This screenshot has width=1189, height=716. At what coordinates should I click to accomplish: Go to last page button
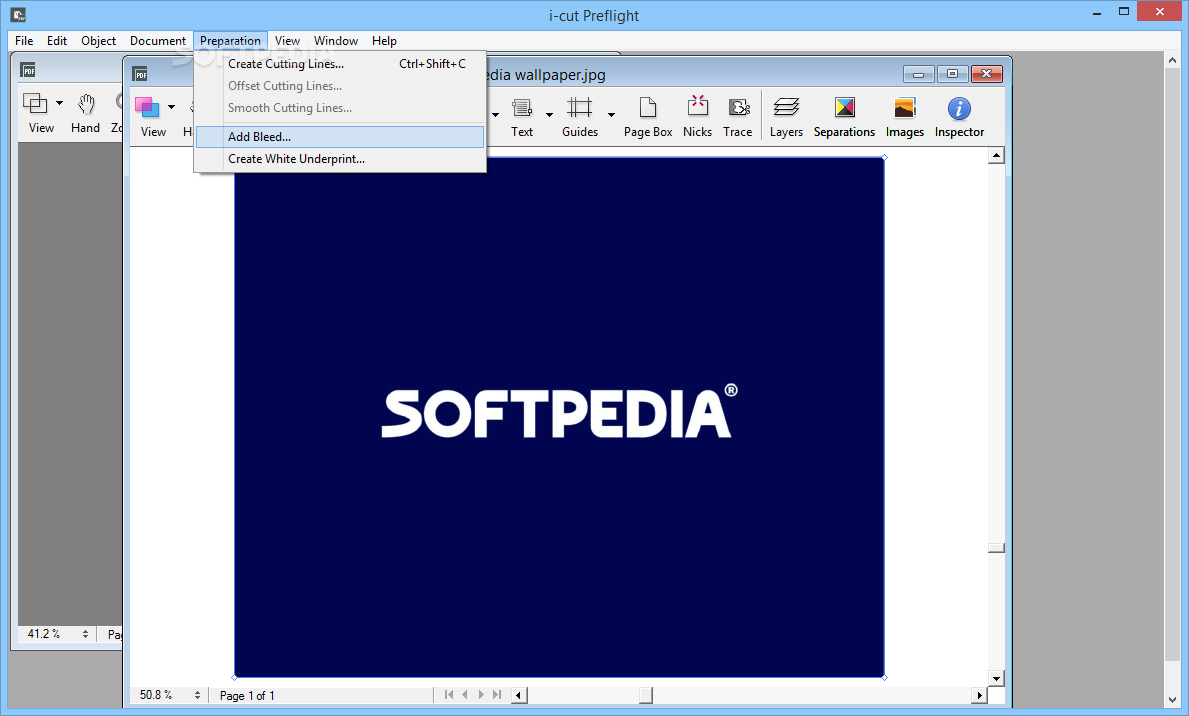[497, 694]
